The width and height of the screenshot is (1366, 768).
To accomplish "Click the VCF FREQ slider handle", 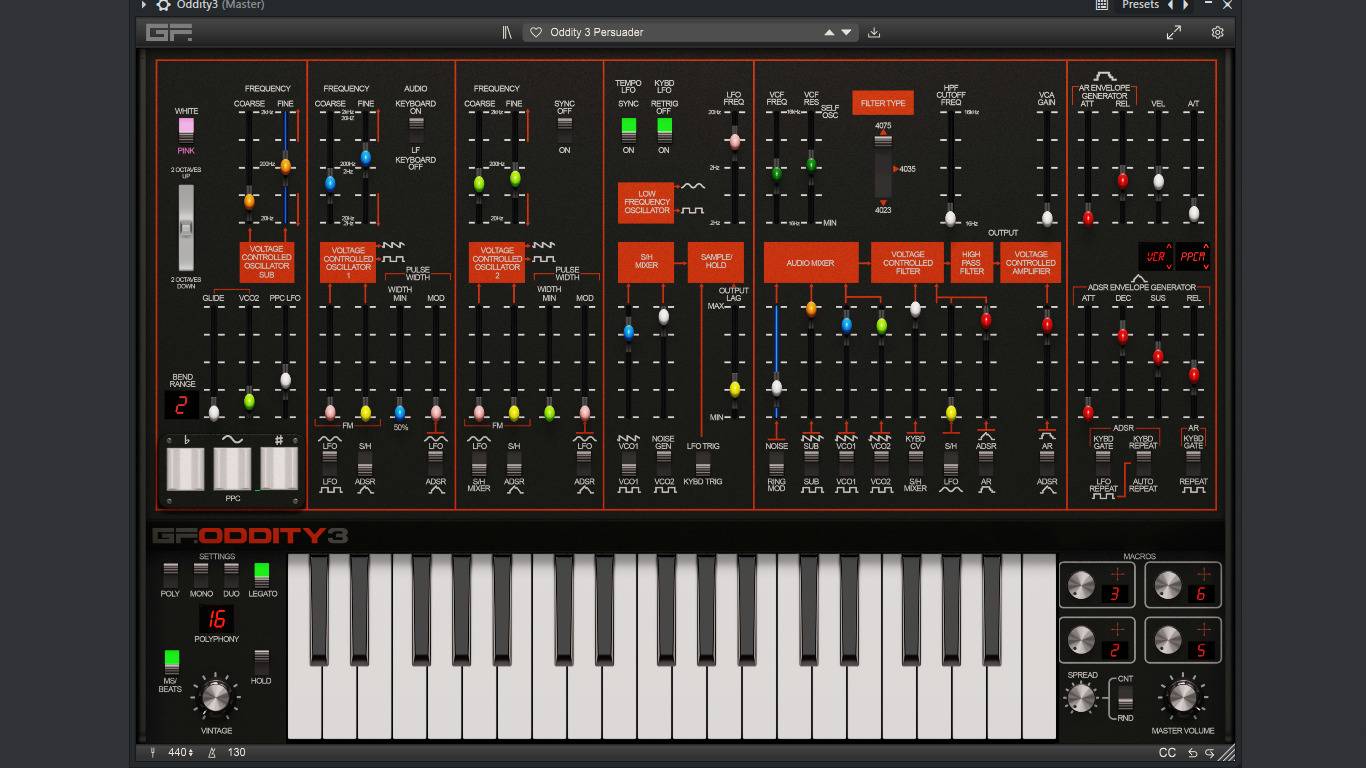I will point(776,173).
